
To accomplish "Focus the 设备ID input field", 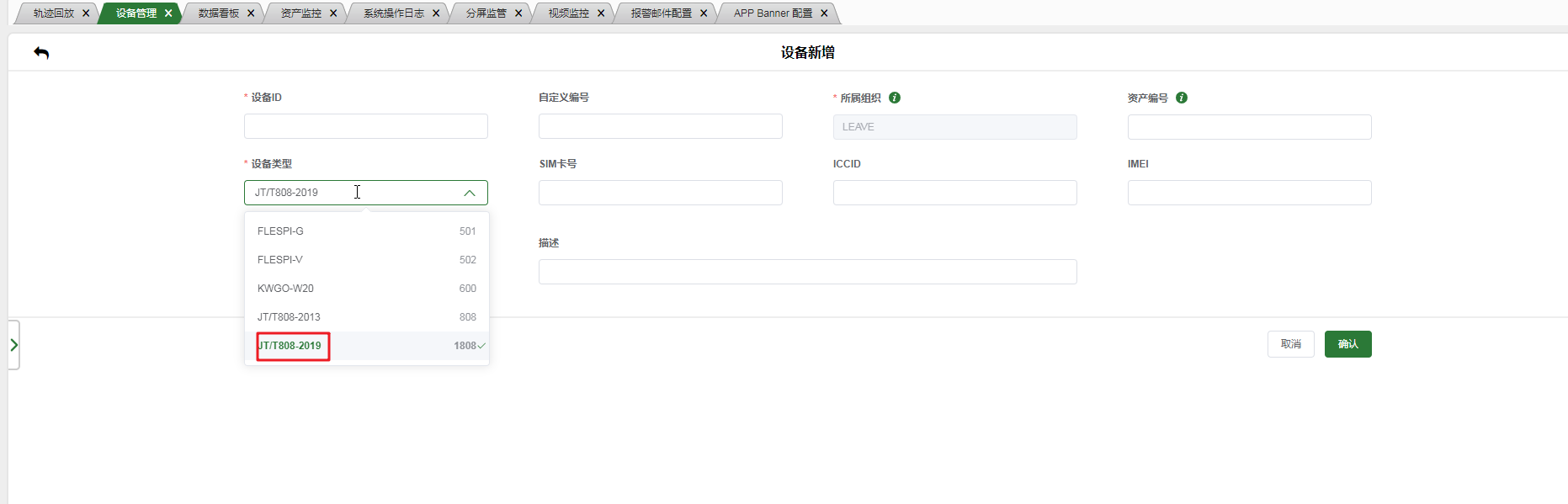I will tap(366, 126).
